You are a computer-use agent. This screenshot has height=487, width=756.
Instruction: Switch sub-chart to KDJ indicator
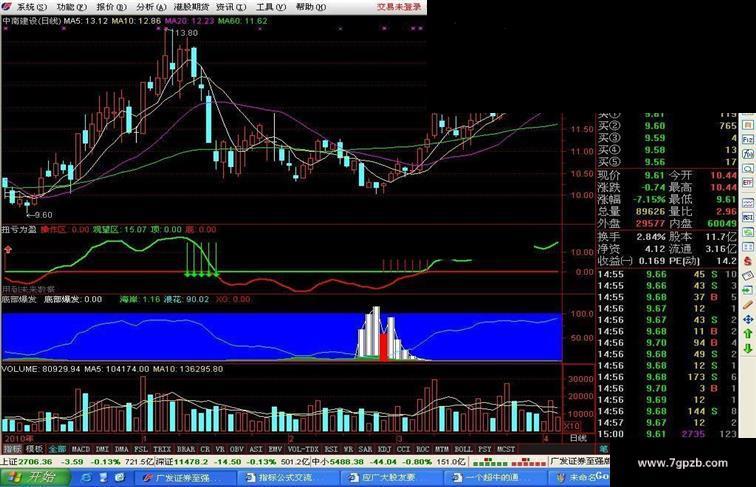coord(384,449)
